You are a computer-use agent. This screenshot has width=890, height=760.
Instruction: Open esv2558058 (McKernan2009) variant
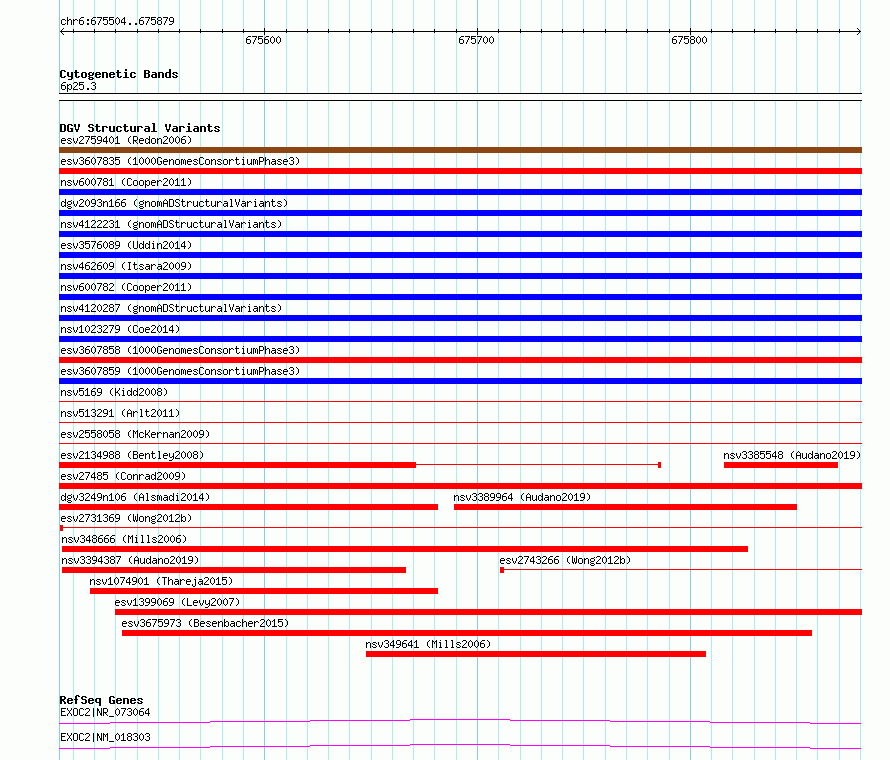(x=135, y=434)
